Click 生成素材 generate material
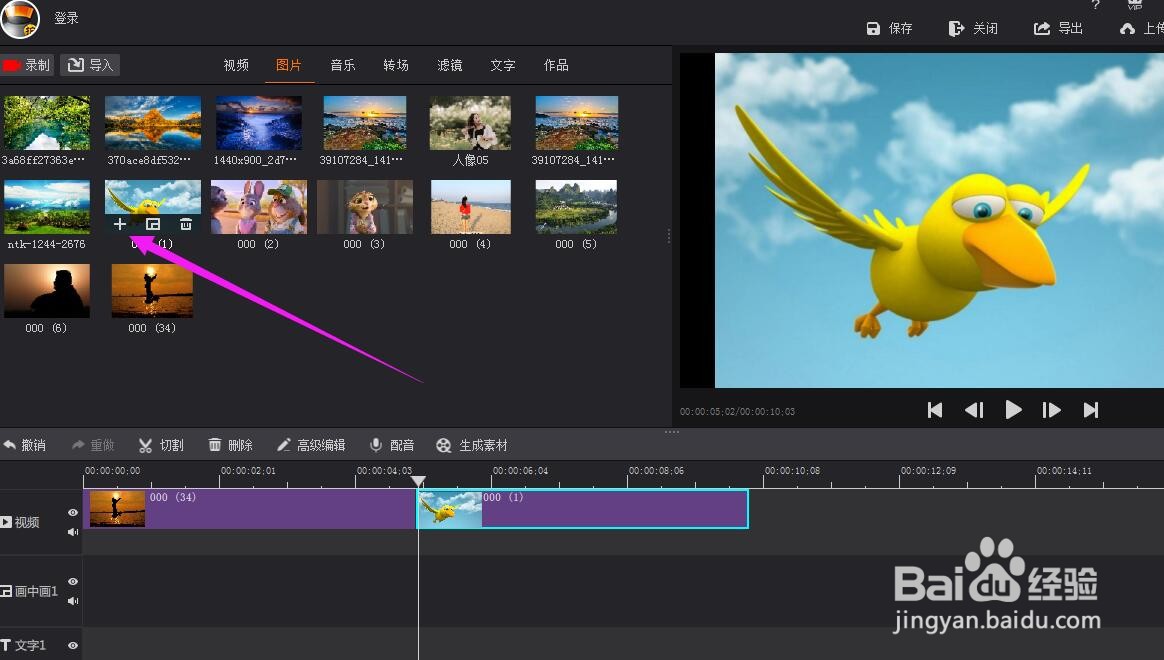Screen dimensions: 1164x660 tap(472, 445)
